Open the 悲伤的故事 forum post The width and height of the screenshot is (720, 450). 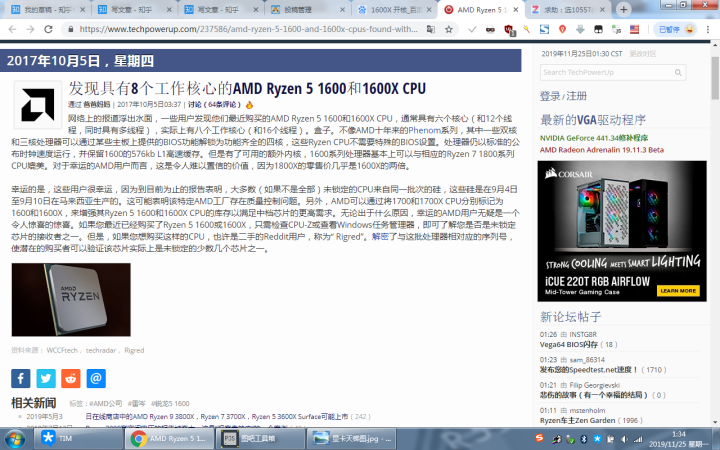pyautogui.click(x=594, y=395)
